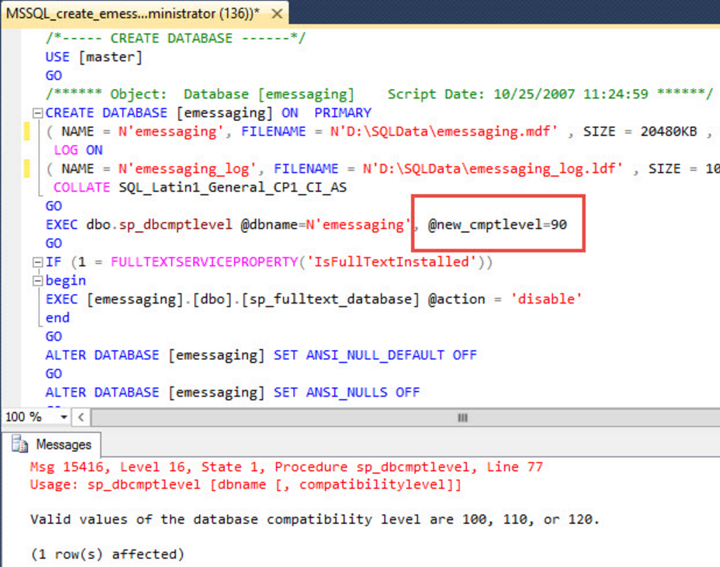Screen dimensions: 720x567
Task: Click the 'LOG ON' keyword line
Action: pyautogui.click(x=78, y=150)
